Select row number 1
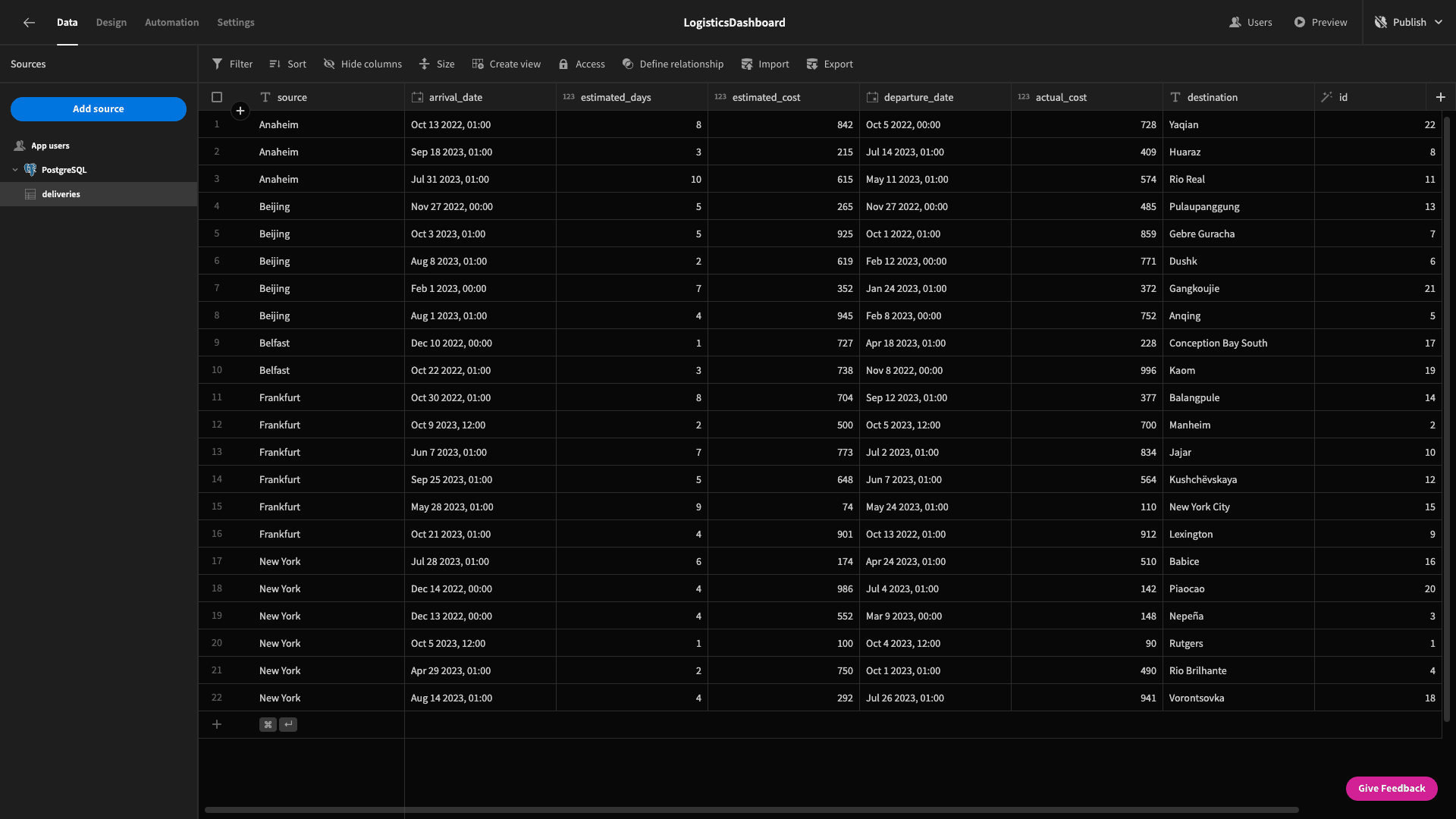This screenshot has height=819, width=1456. 217,124
